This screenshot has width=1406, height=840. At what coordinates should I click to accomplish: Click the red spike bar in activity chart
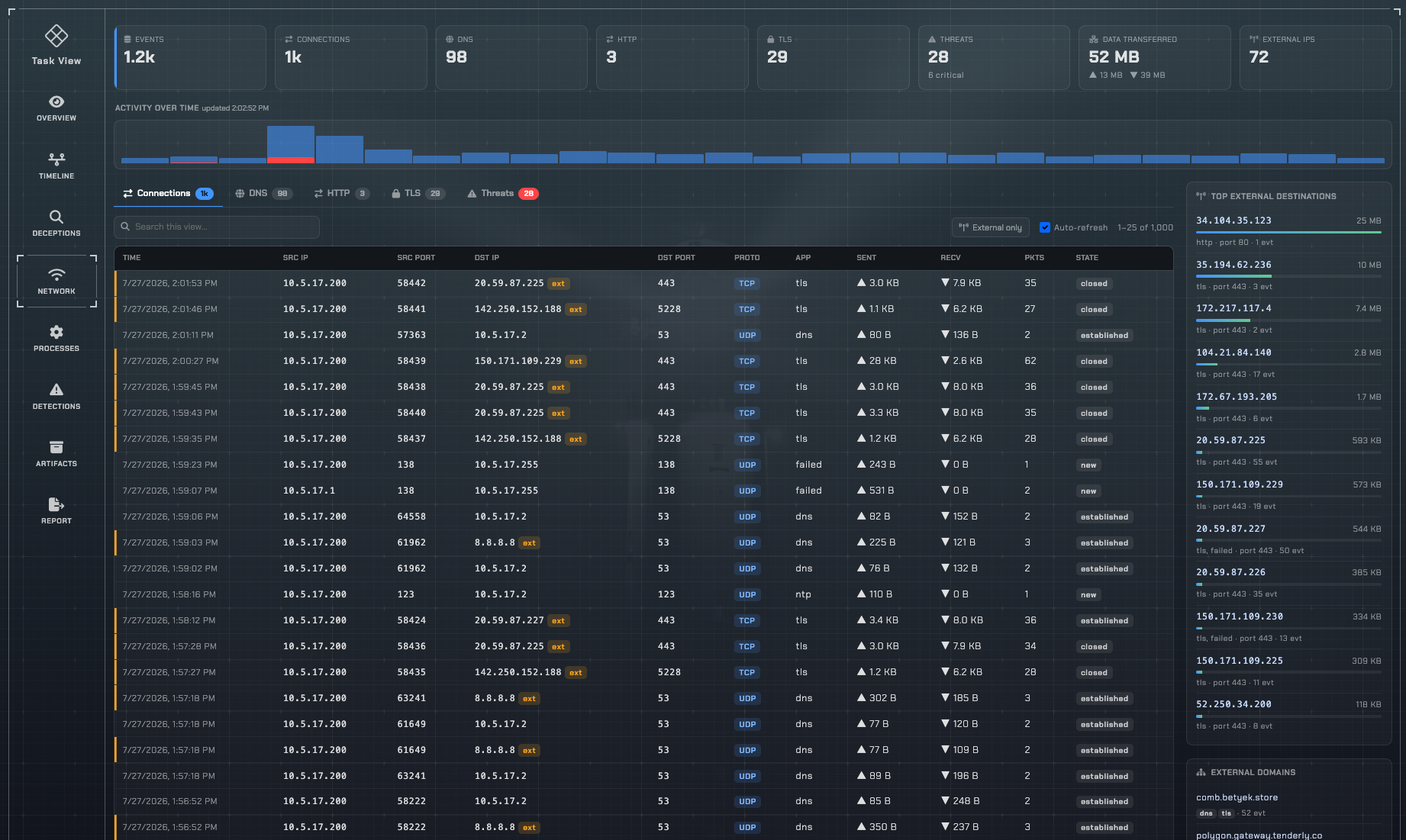[x=291, y=160]
